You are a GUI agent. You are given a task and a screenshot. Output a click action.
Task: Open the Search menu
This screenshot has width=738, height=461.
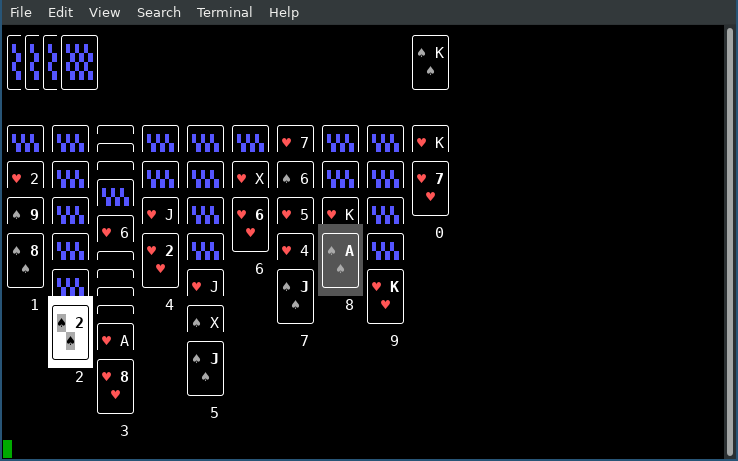159,12
